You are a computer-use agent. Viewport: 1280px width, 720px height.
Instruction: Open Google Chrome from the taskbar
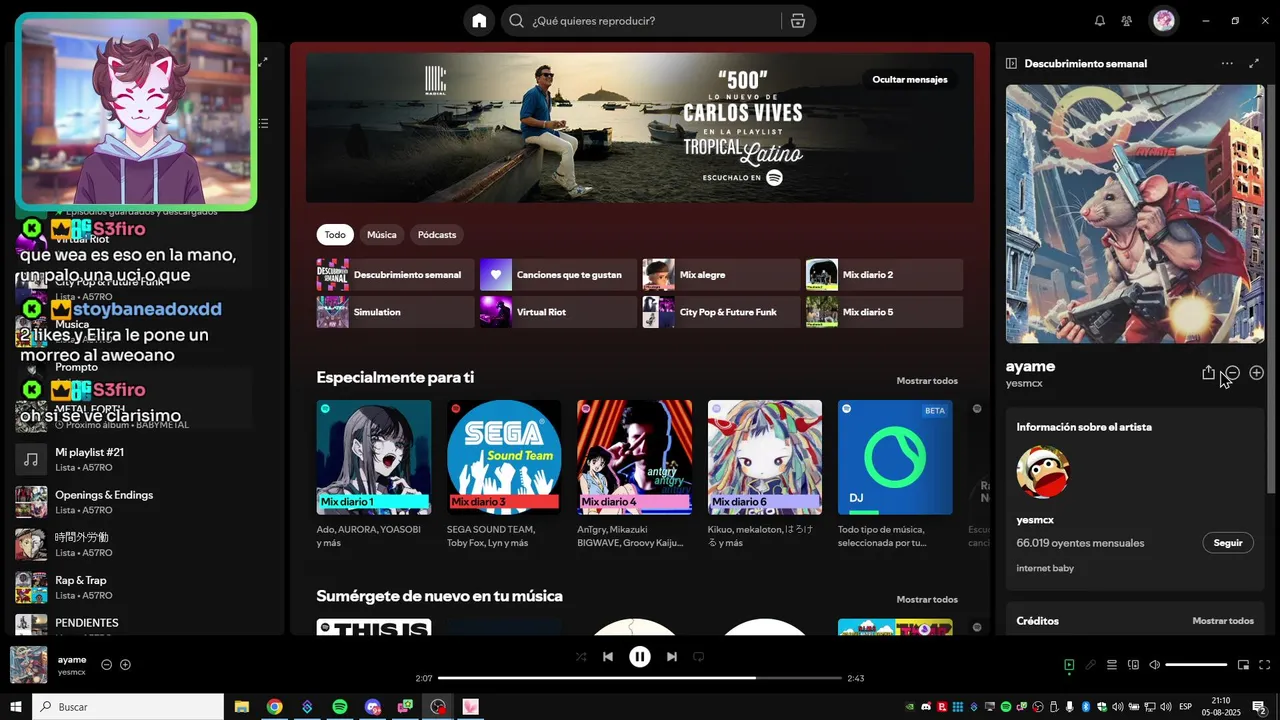pyautogui.click(x=274, y=707)
